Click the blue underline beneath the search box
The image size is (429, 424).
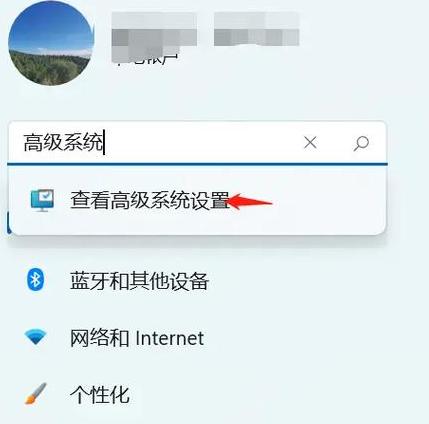click(x=197, y=164)
